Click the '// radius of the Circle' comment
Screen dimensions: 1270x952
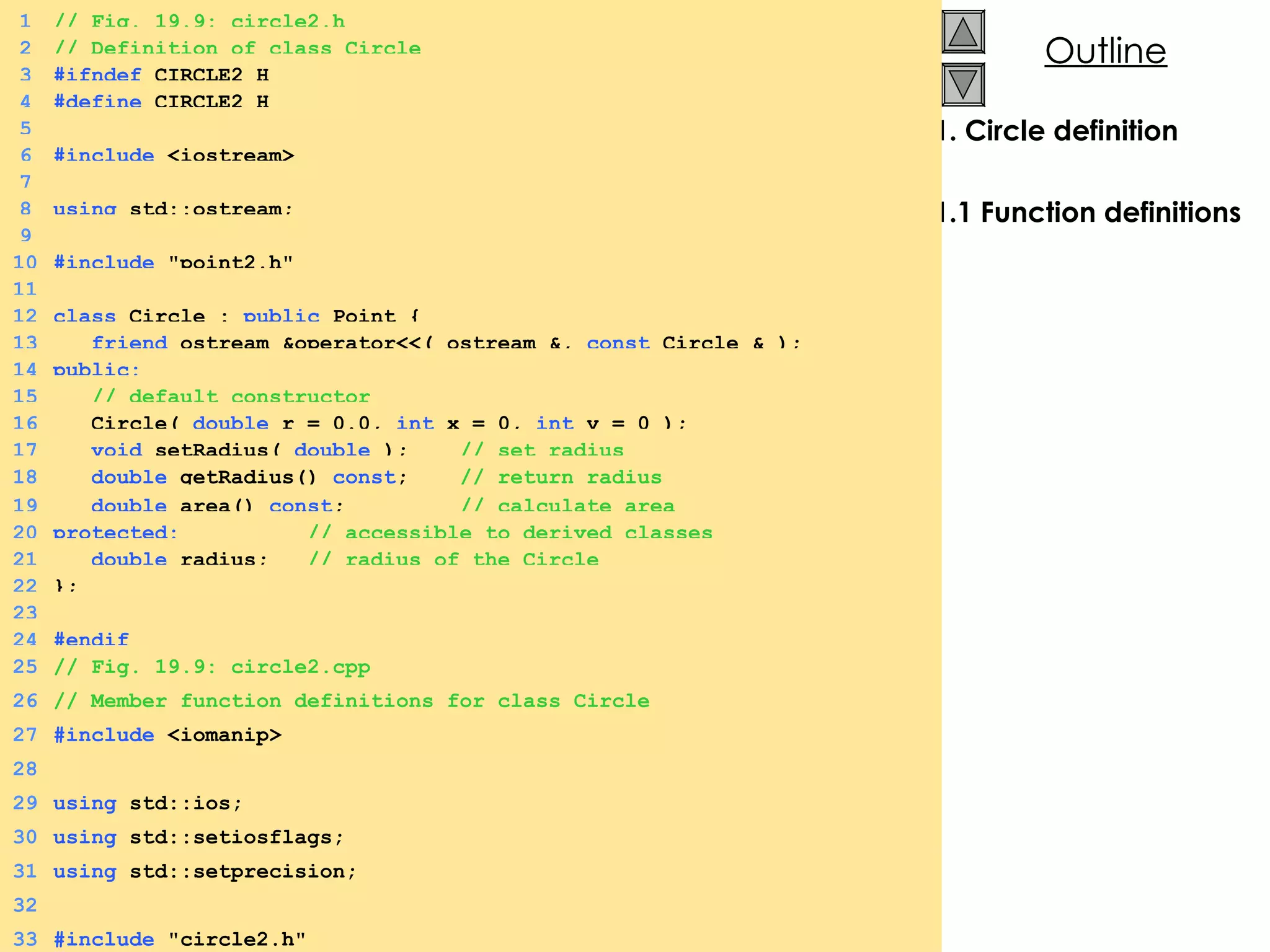pyautogui.click(x=454, y=559)
